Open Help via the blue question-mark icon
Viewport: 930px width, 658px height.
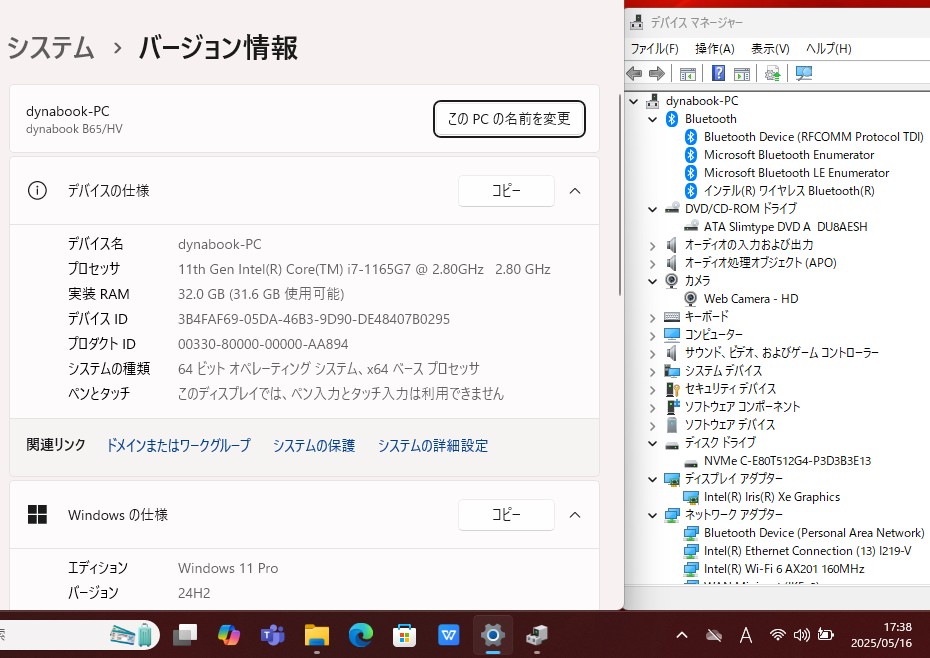pos(718,73)
